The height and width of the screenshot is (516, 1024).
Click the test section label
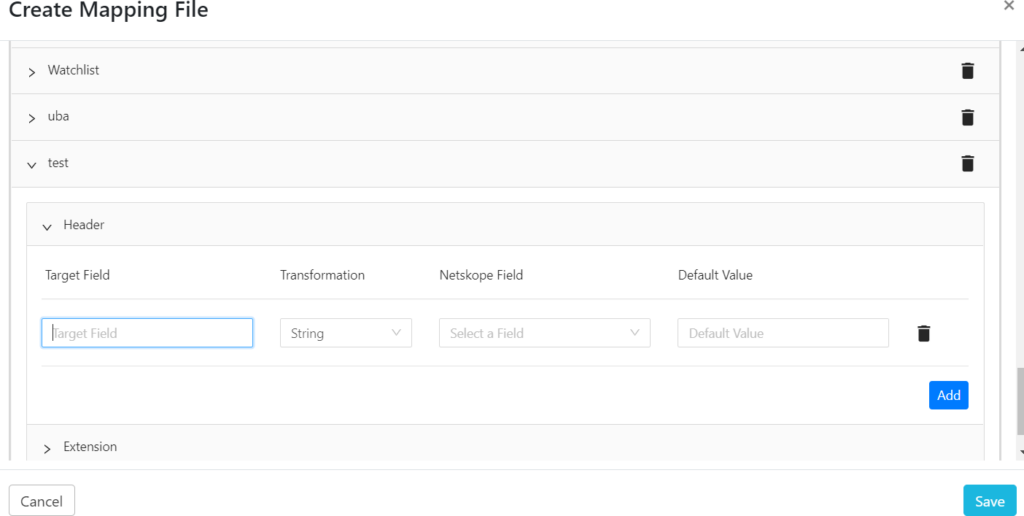pyautogui.click(x=58, y=163)
